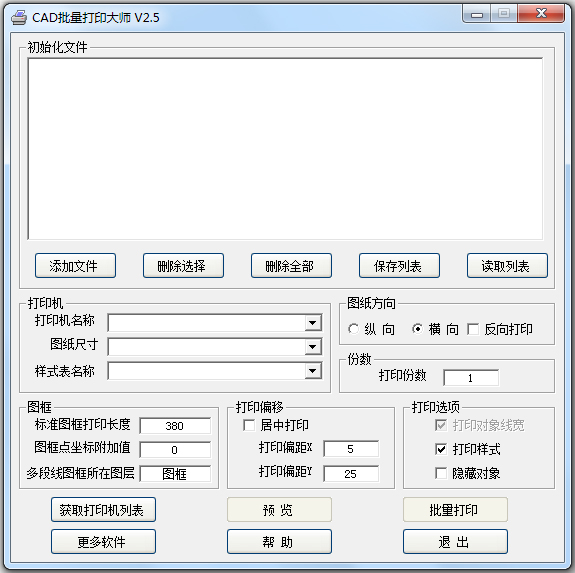Image resolution: width=575 pixels, height=573 pixels.
Task: Toggle the 打印样式 checkbox
Action: click(x=441, y=449)
